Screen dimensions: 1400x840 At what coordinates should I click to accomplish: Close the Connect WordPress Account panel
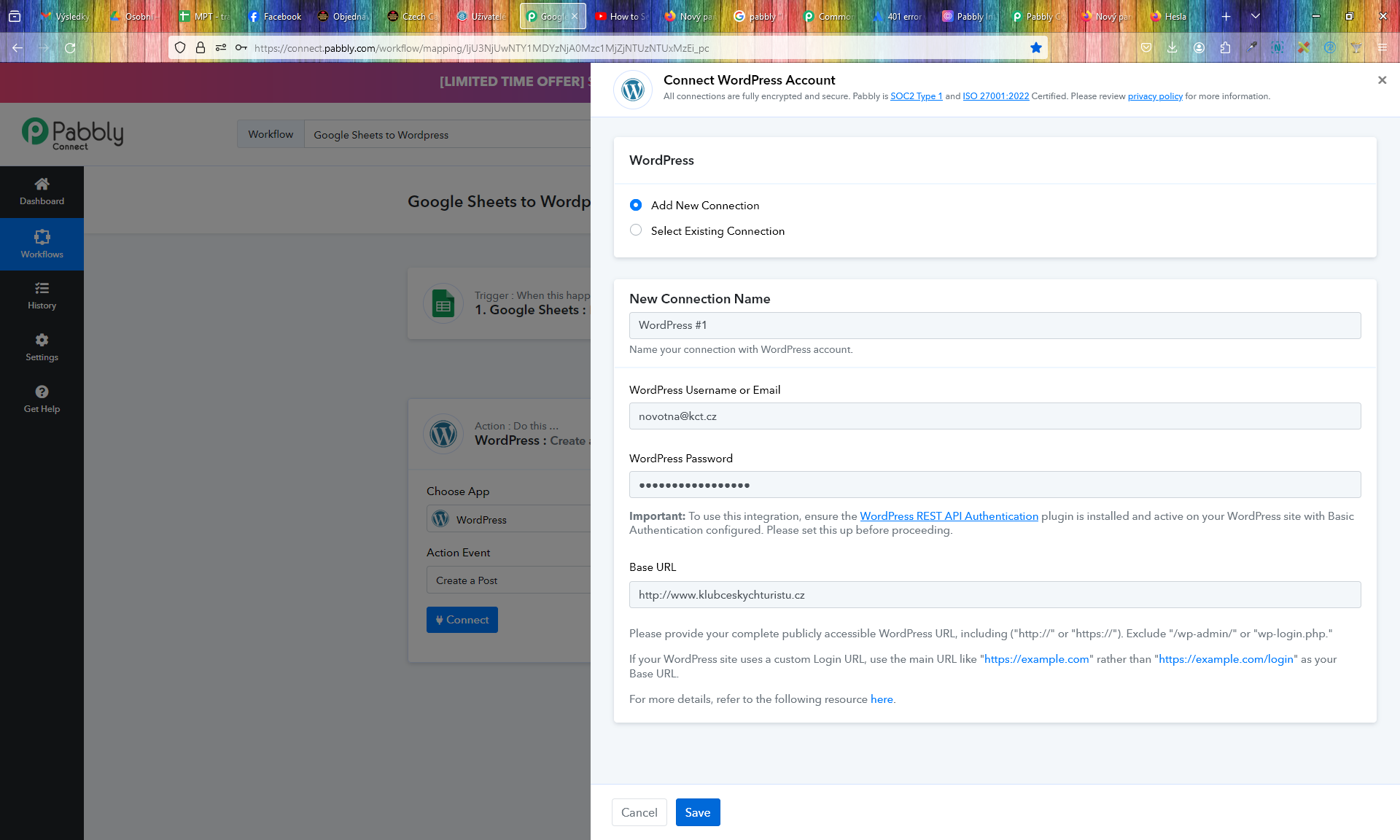(1382, 80)
